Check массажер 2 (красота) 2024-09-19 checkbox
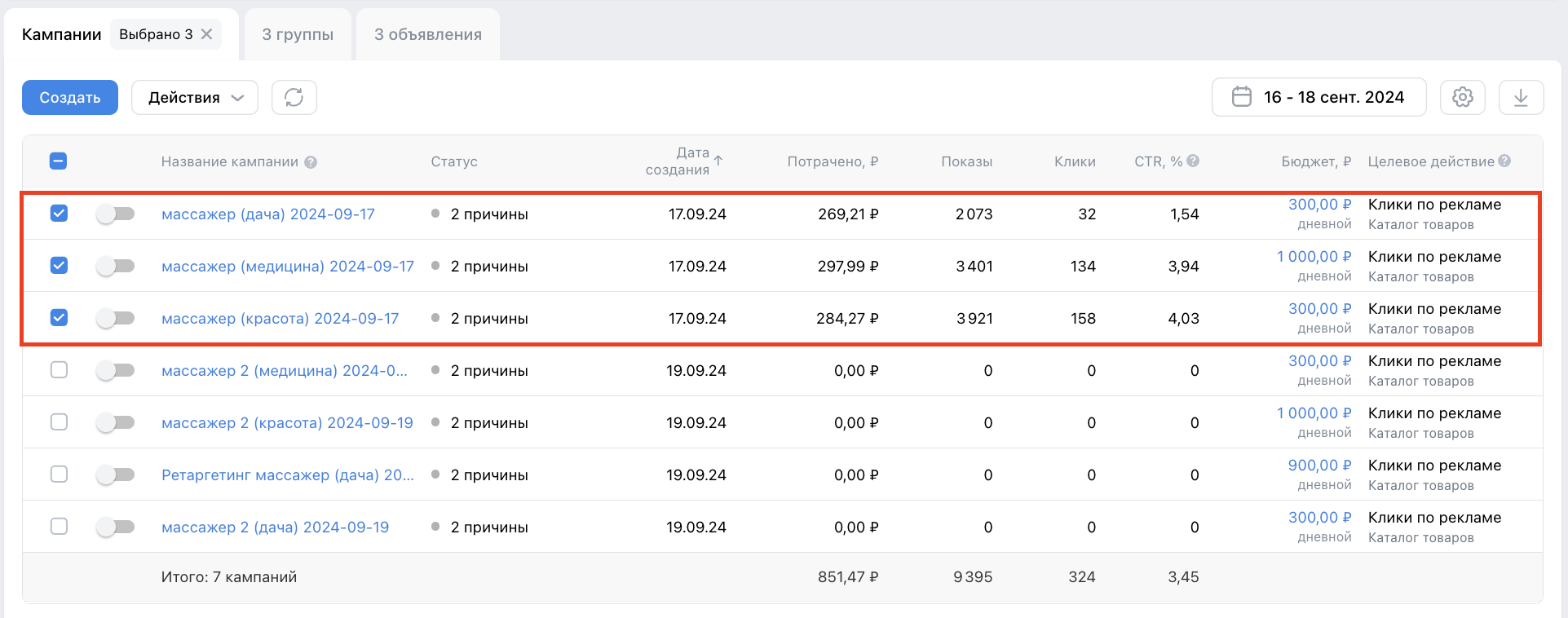Screen dimensions: 1568x618 click(x=59, y=422)
